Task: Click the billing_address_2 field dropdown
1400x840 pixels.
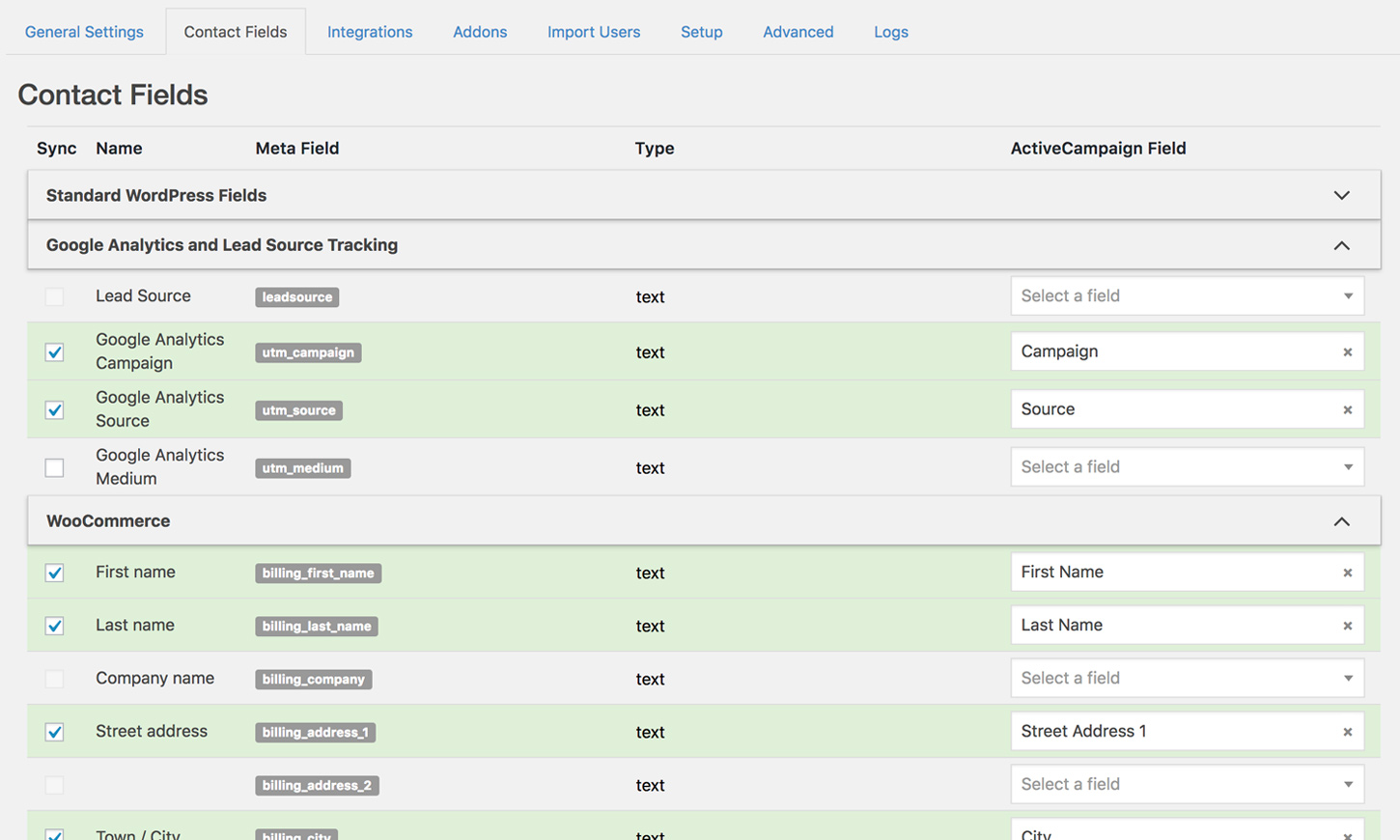Action: pos(1187,785)
